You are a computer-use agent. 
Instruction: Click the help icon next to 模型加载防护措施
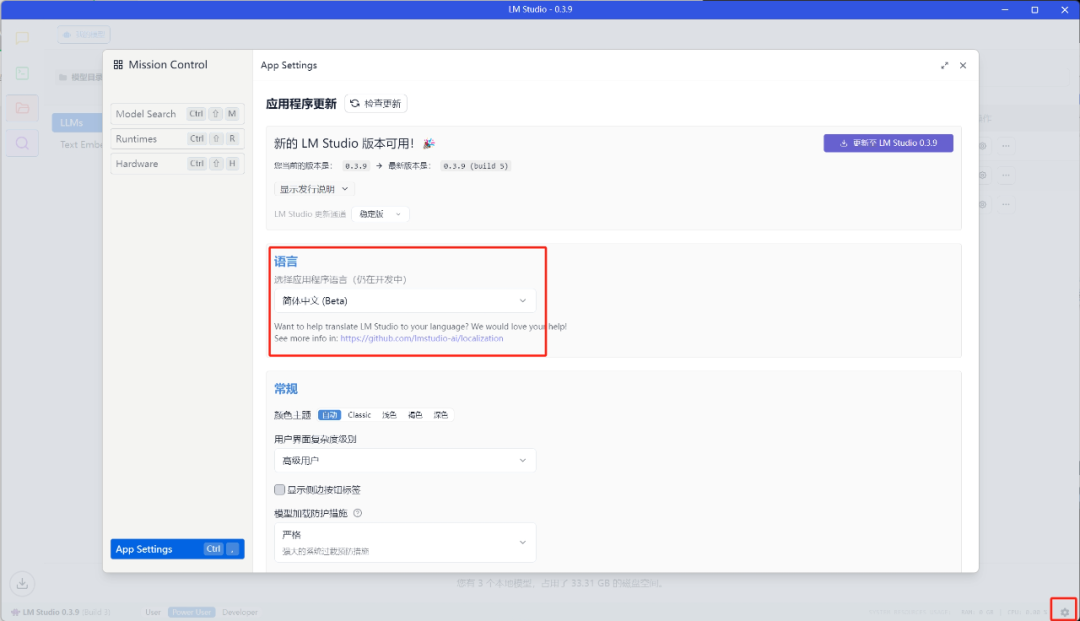coord(357,513)
